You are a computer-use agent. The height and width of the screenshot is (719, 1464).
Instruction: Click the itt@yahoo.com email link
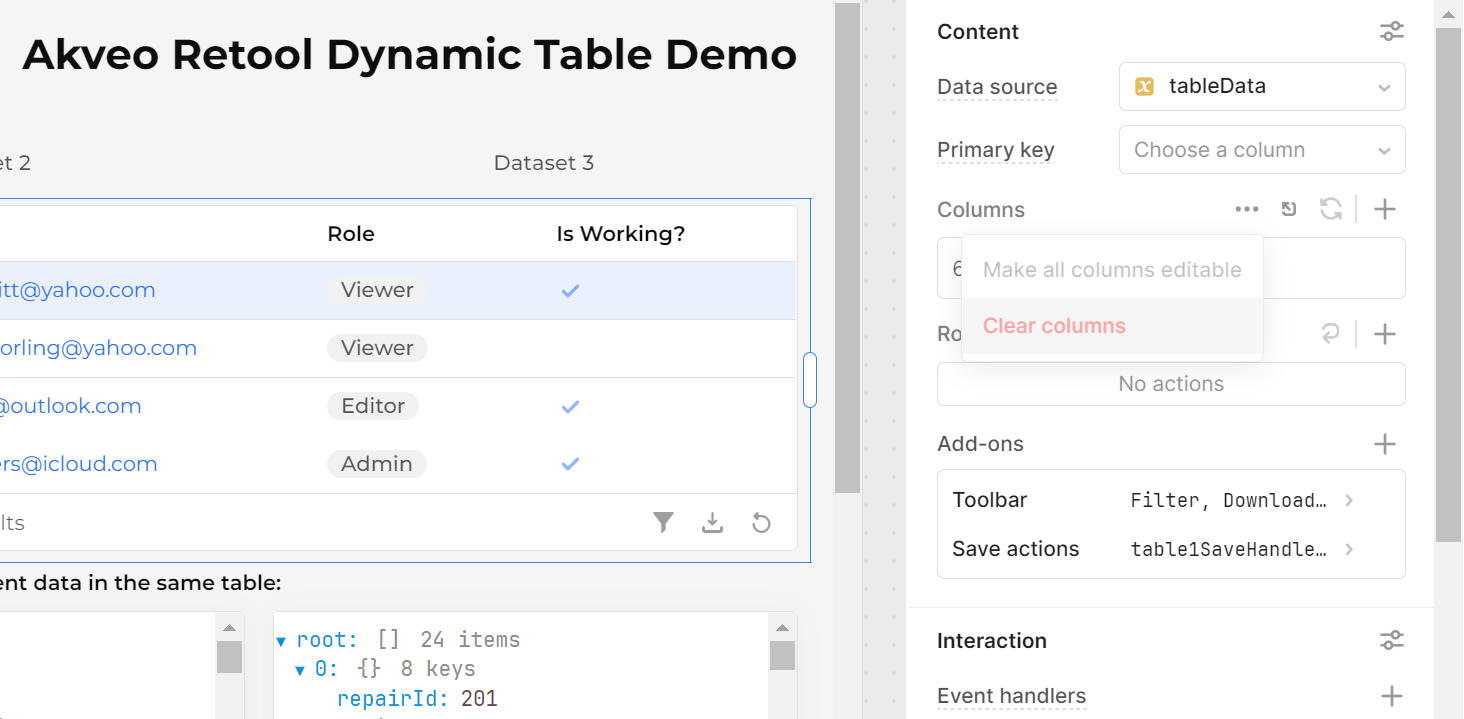(x=77, y=290)
